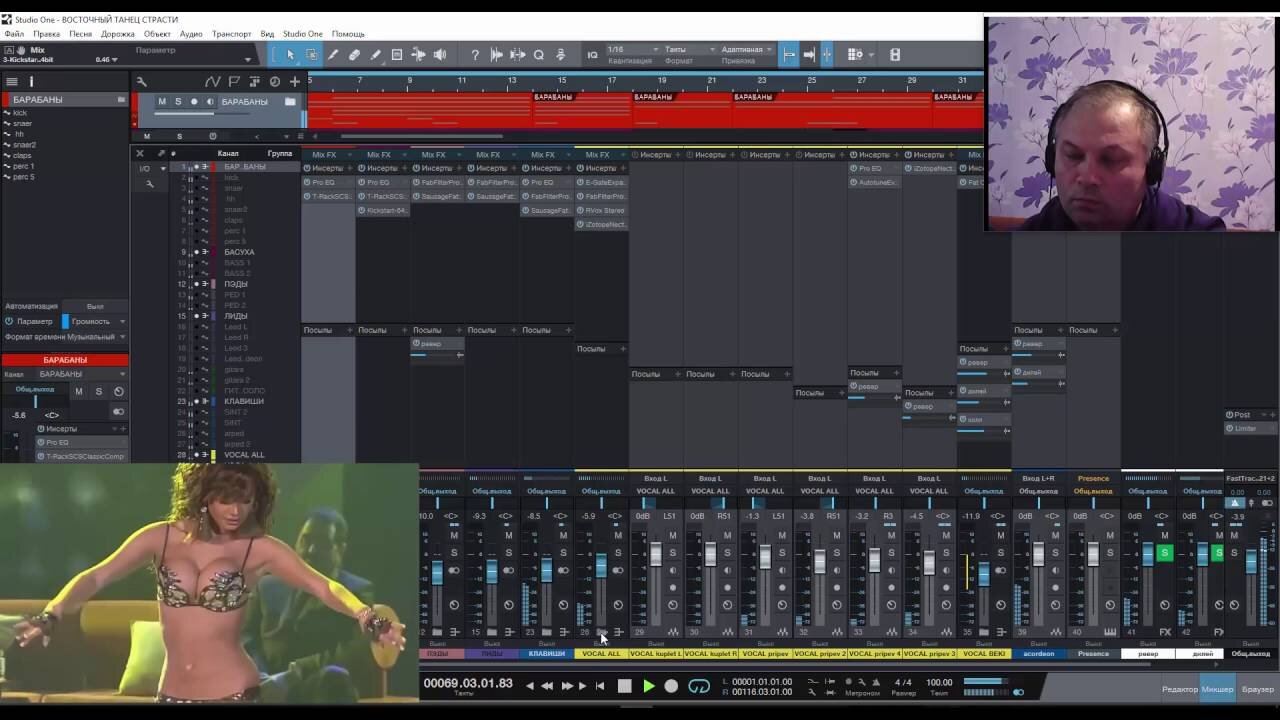Open the 1/16 quantize dropdown
Screen dimensions: 1280x720
tap(633, 49)
